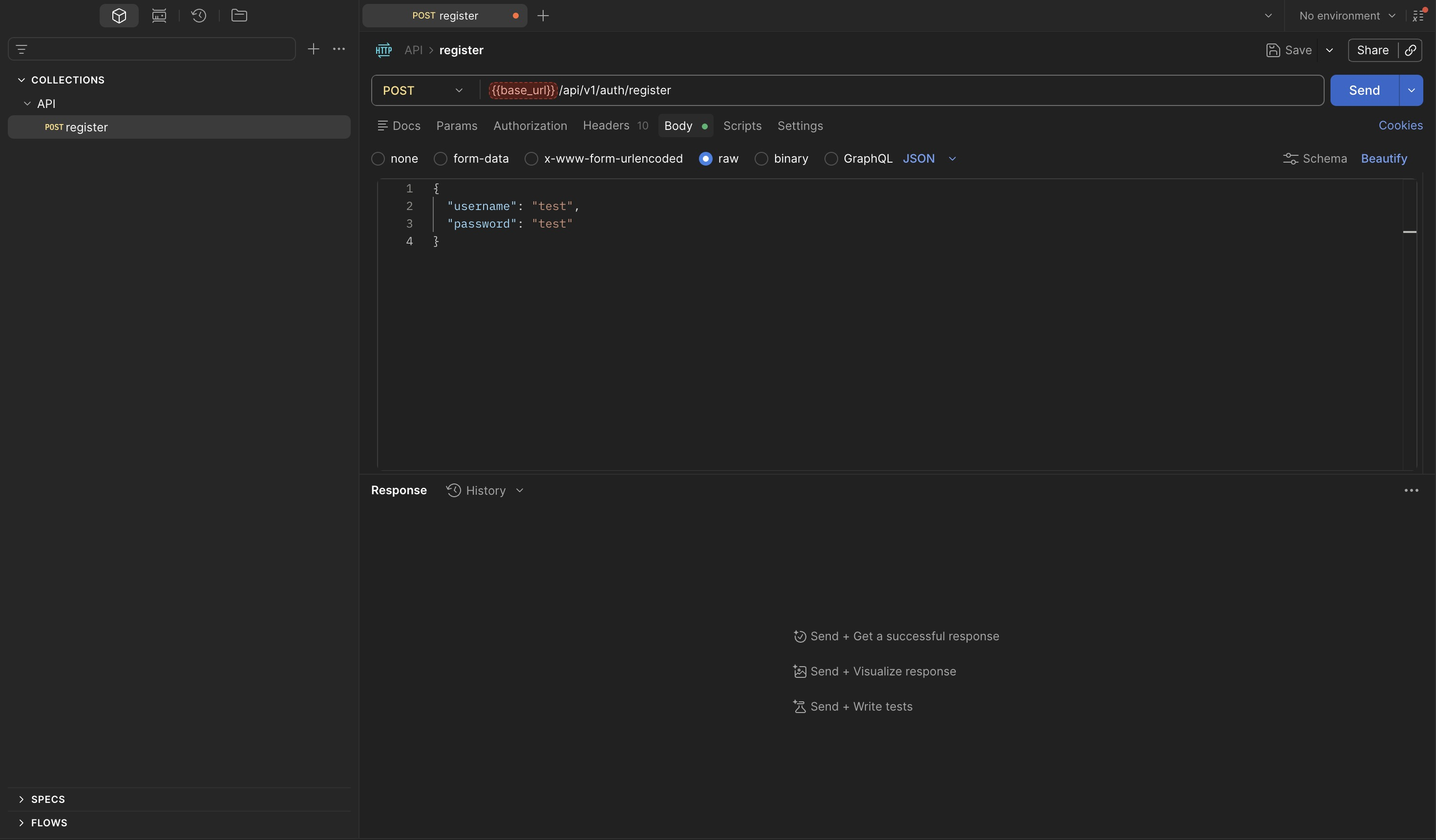Viewport: 1436px width, 840px height.
Task: Switch to the Body tab
Action: point(686,126)
